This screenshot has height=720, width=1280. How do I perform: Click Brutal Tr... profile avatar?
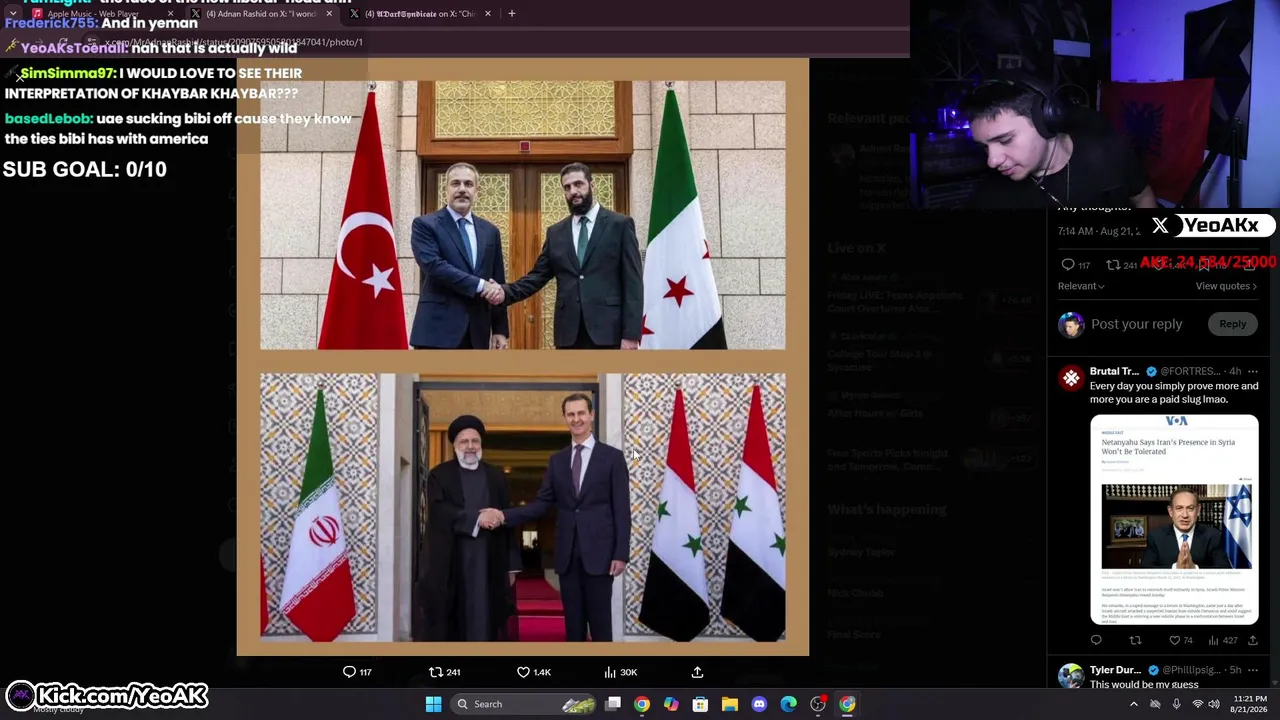point(1071,378)
